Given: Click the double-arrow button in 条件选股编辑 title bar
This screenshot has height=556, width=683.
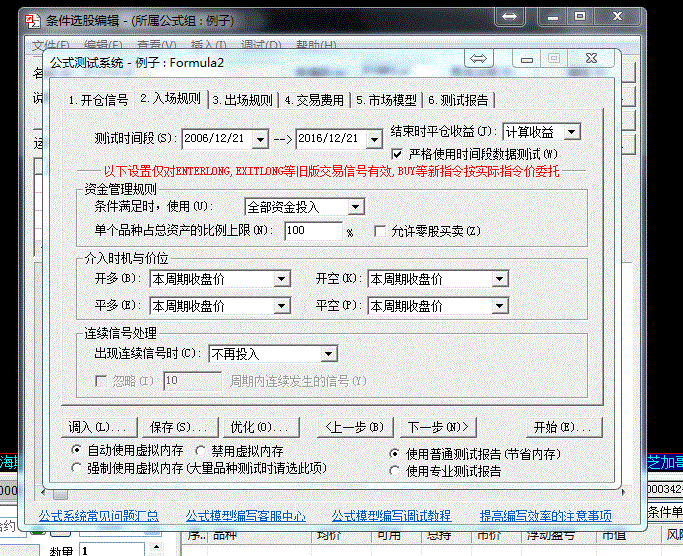Looking at the screenshot, I should tap(510, 17).
